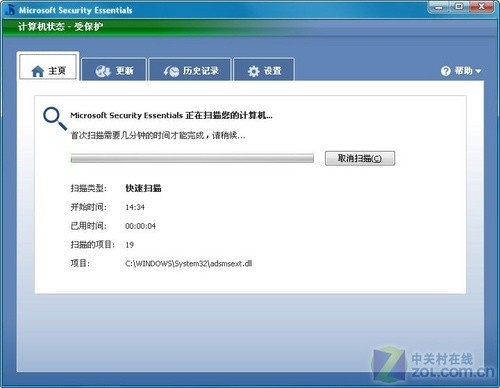
Task: Click the 首次扫描需要几分钟 wait message
Action: point(158,135)
